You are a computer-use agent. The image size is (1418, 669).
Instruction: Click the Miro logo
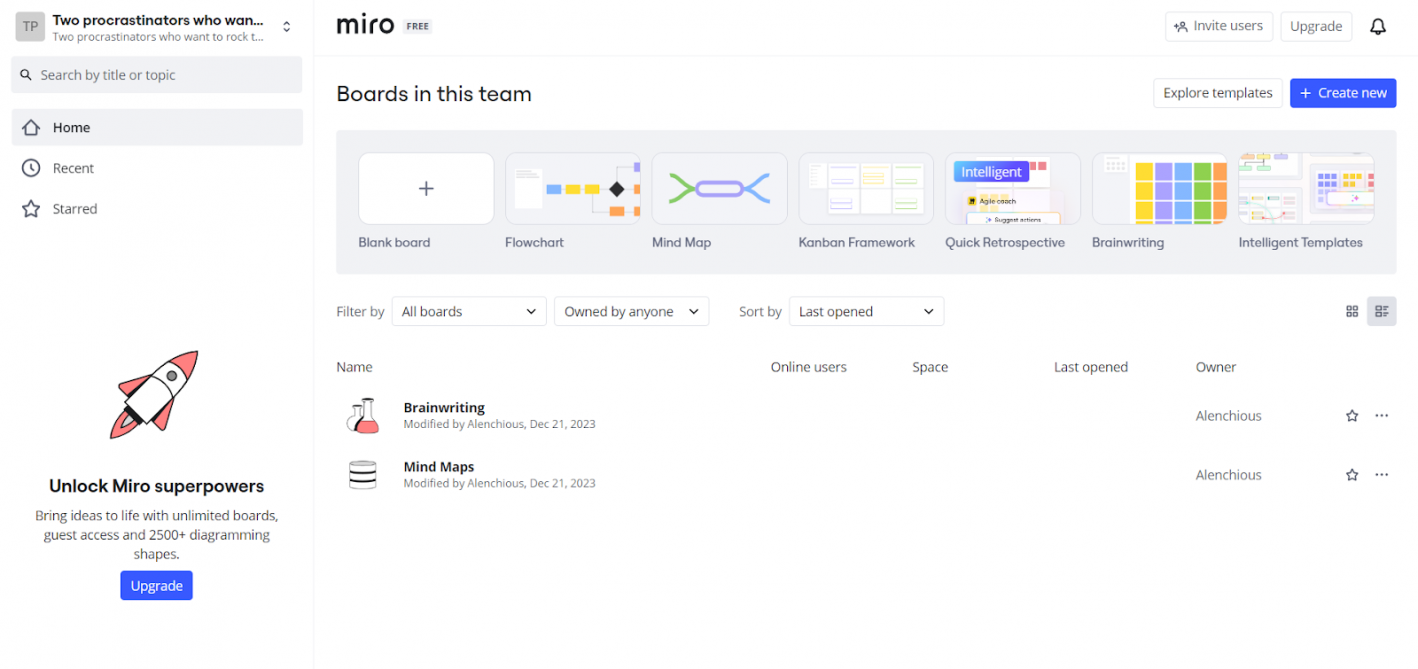(x=365, y=25)
